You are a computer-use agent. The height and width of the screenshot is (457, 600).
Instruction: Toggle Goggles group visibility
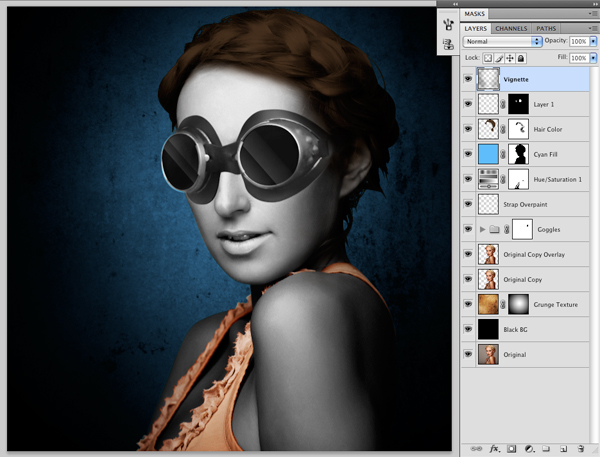(468, 229)
